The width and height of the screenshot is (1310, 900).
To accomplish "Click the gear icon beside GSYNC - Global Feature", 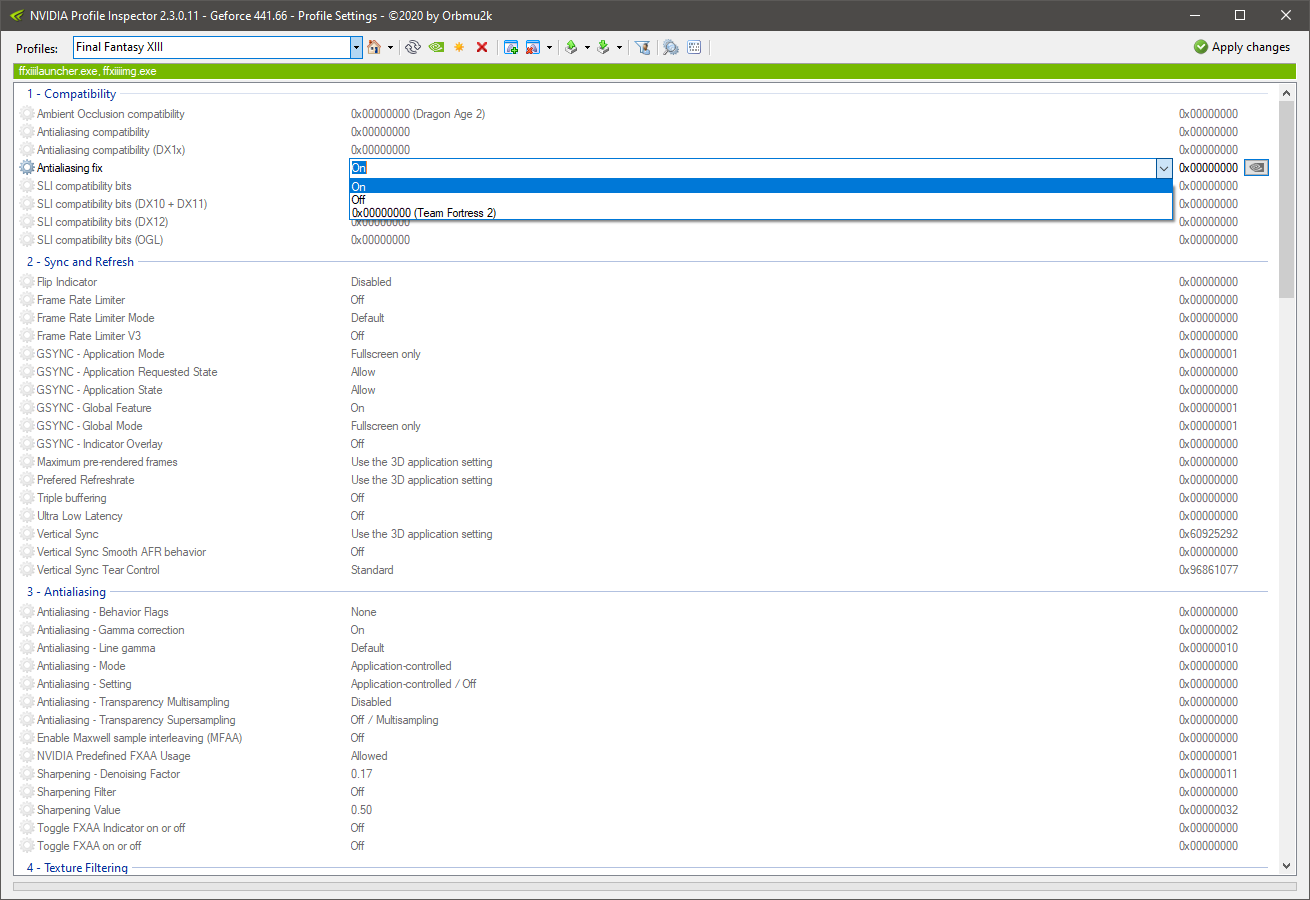I will click(x=27, y=408).
